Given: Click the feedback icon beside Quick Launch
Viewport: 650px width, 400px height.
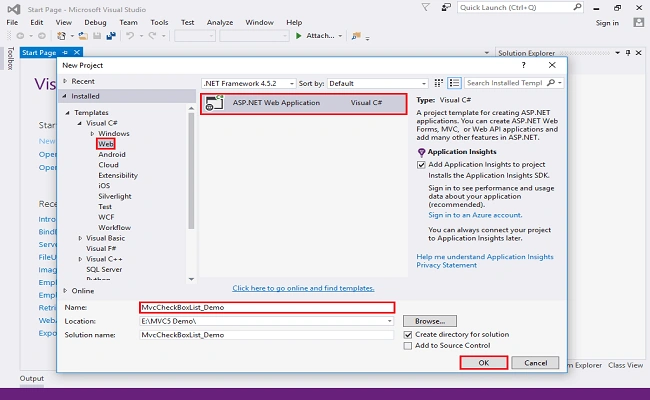Looking at the screenshot, I should (x=446, y=7).
